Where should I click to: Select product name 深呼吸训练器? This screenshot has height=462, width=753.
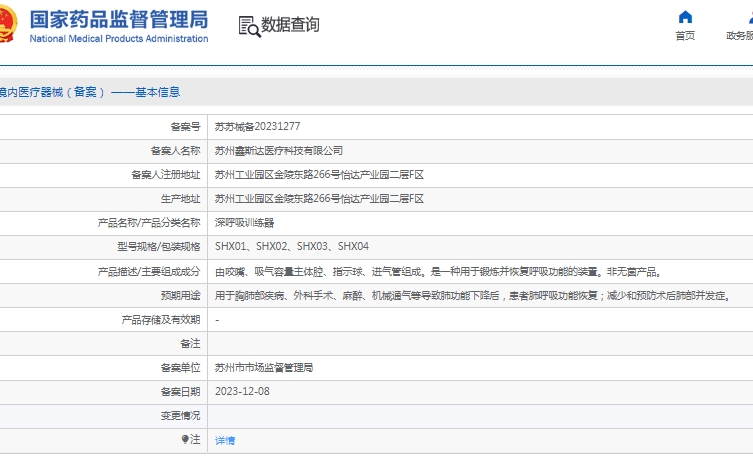(244, 223)
